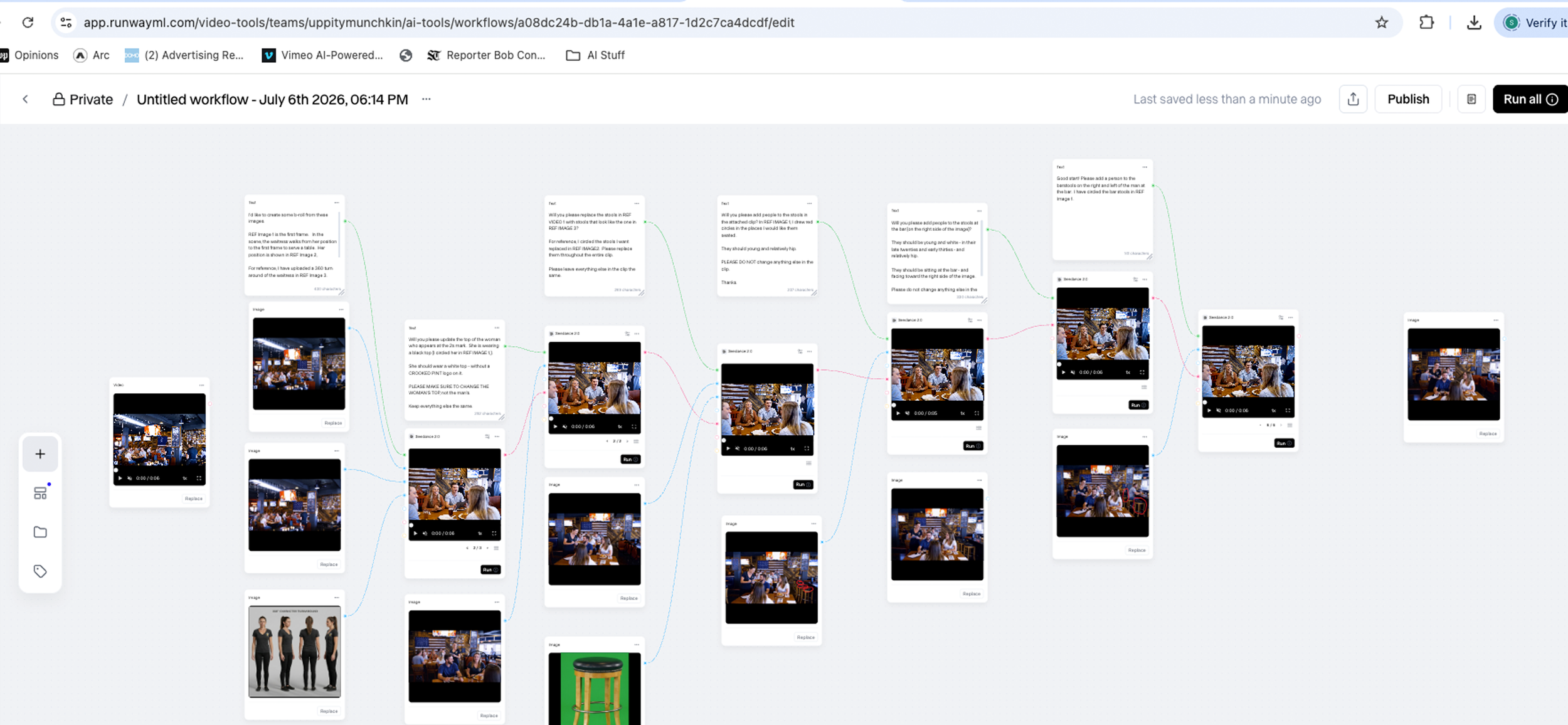The width and height of the screenshot is (1568, 725).
Task: Fullscreen video in leftmost Seedance 2.0 node
Action: click(494, 533)
